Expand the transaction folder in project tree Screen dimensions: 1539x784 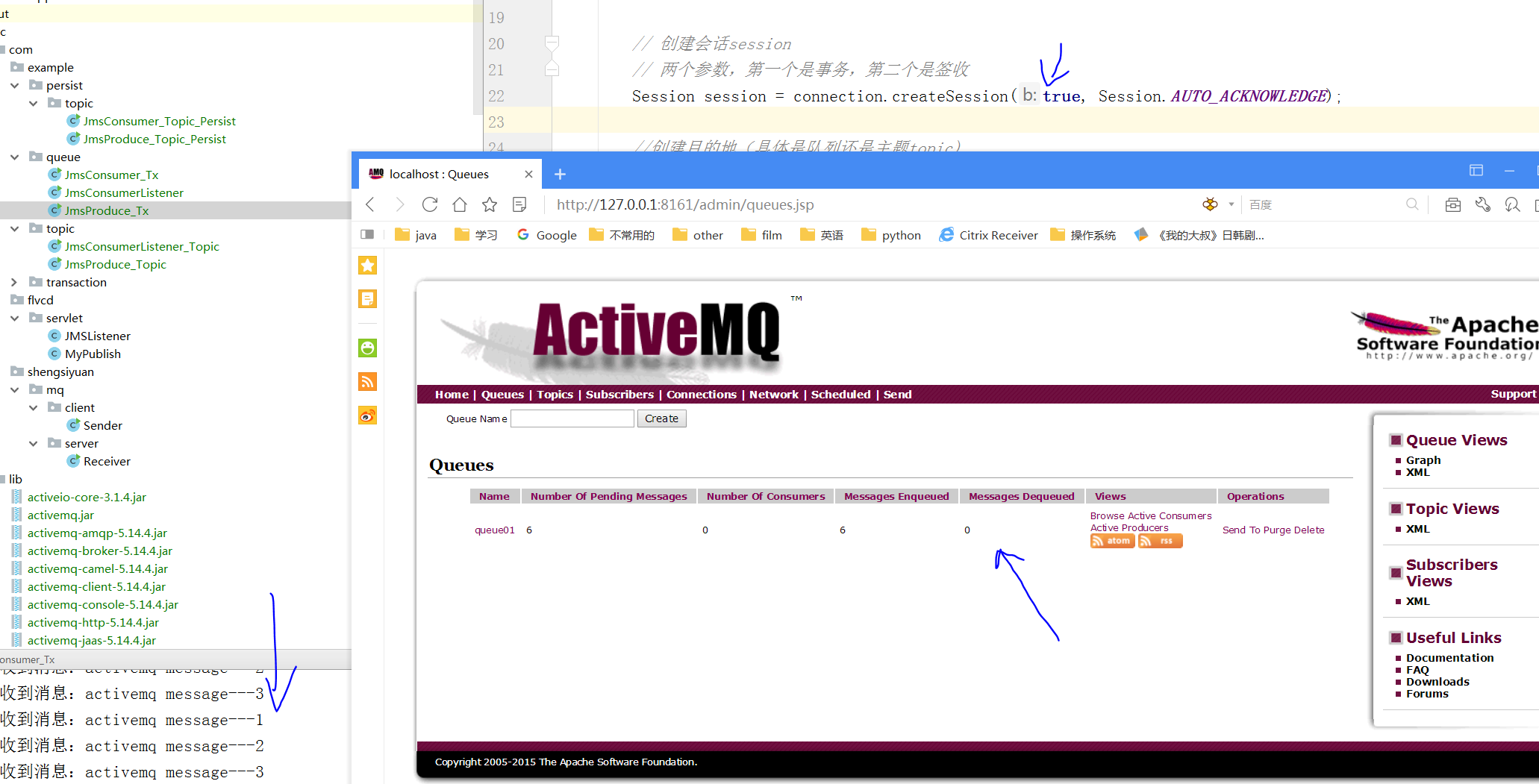point(14,282)
